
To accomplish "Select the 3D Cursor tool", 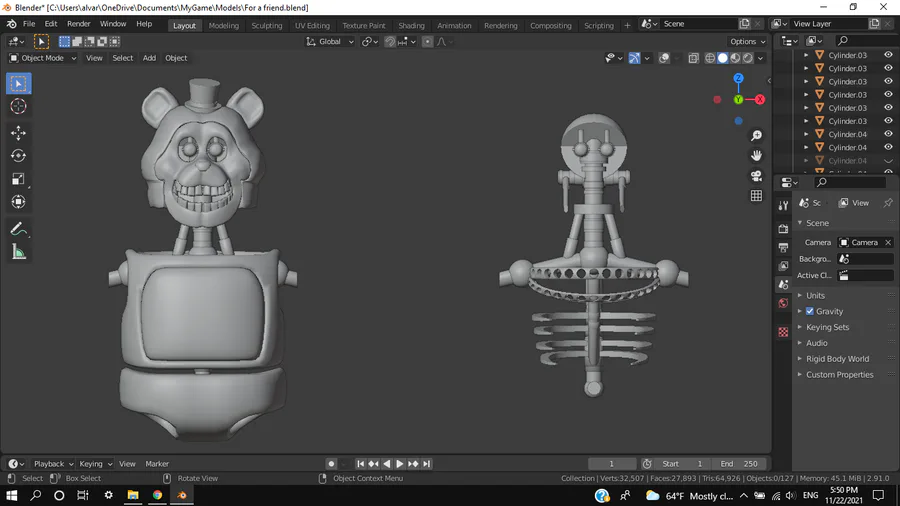I will coord(18,106).
